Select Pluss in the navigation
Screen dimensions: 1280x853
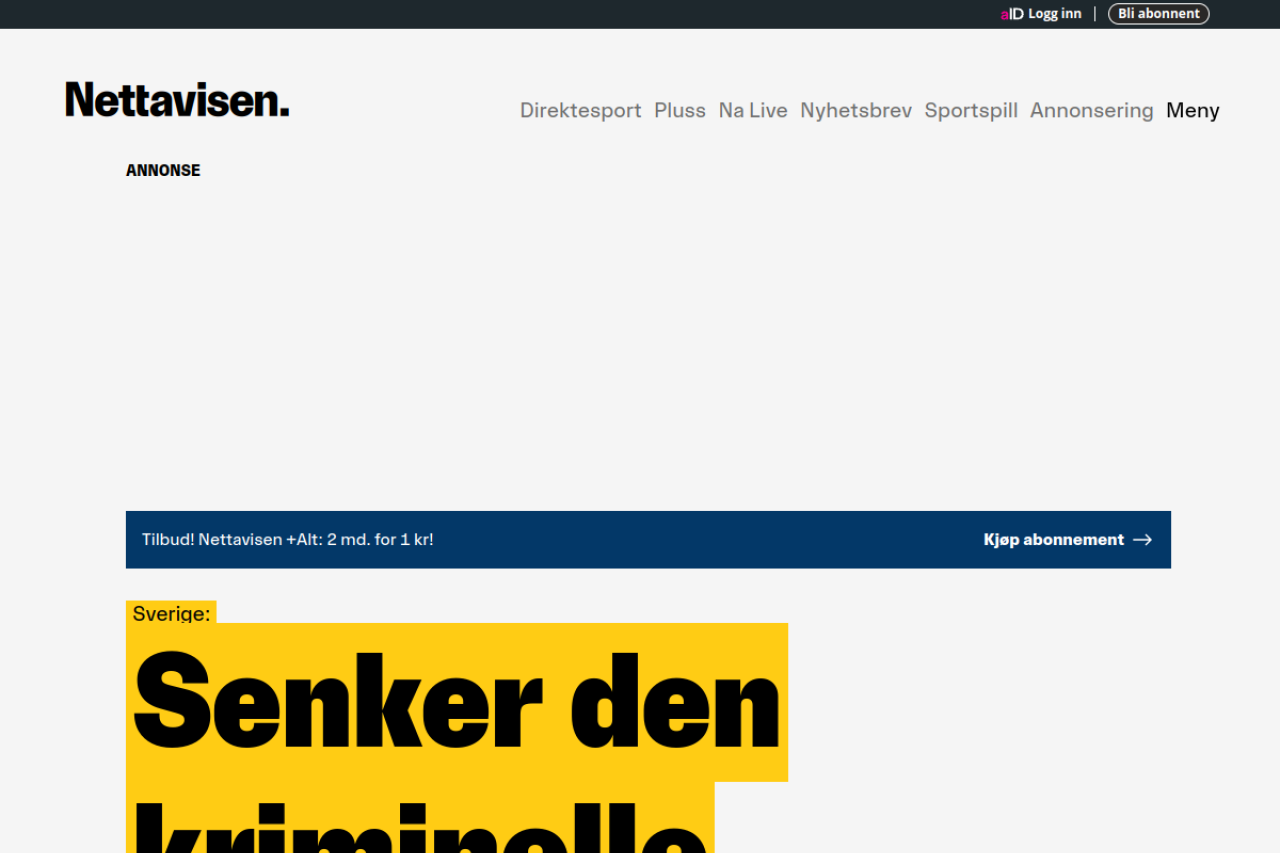tap(680, 110)
